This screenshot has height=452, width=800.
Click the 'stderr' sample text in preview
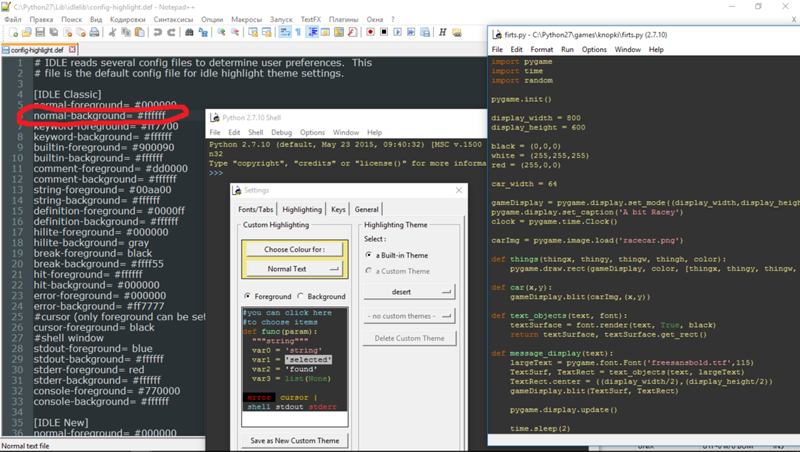322,407
